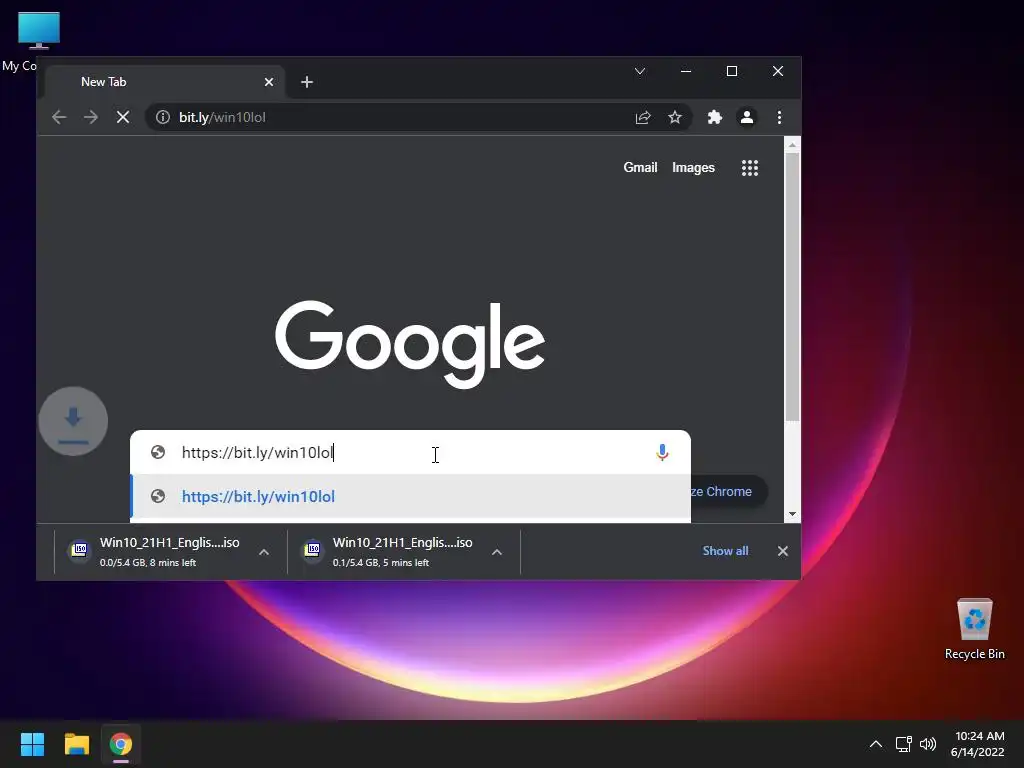Open the clock showing 10:24 AM
This screenshot has height=768, width=1024.
(x=978, y=744)
